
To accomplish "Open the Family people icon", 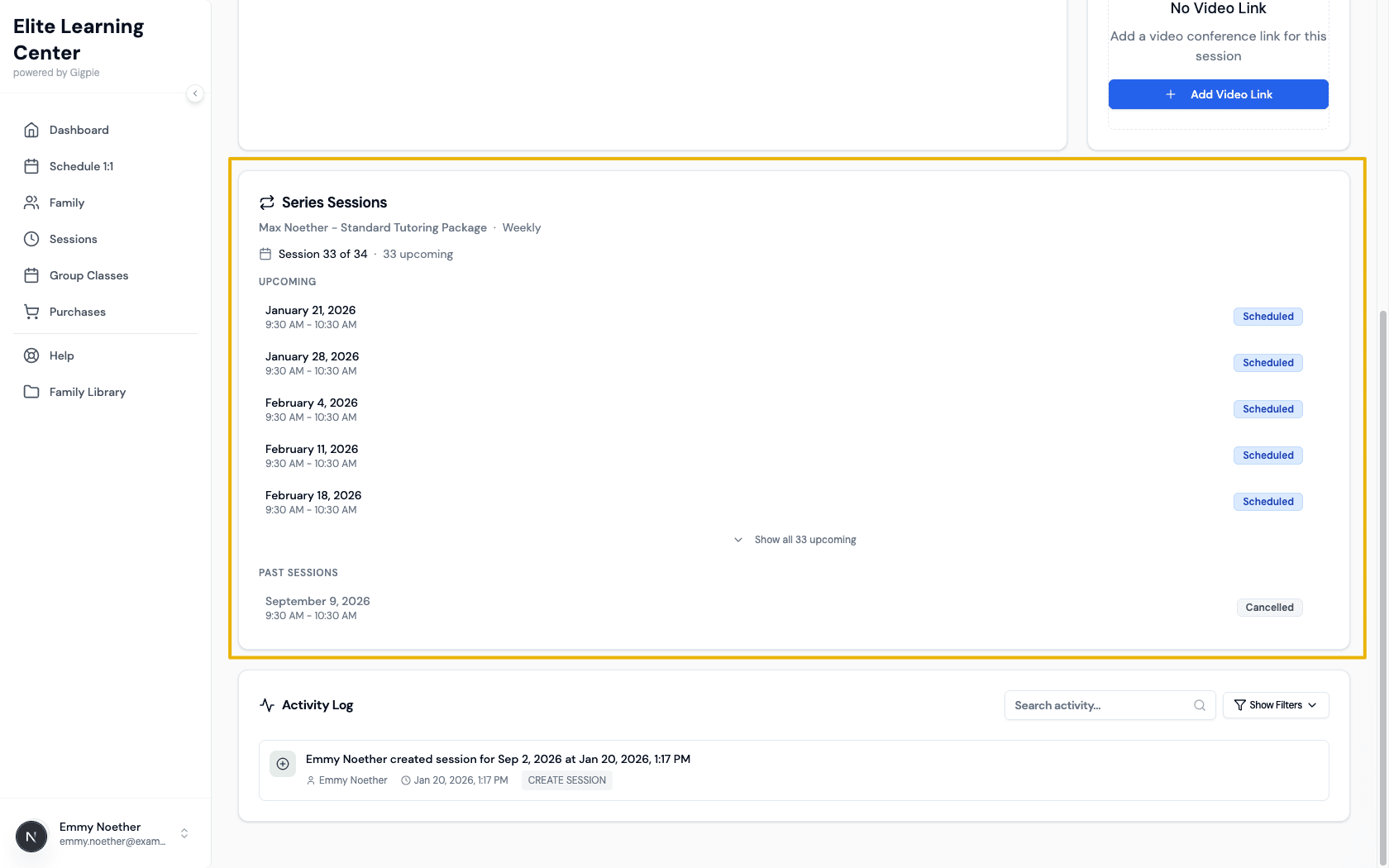I will [x=31, y=203].
